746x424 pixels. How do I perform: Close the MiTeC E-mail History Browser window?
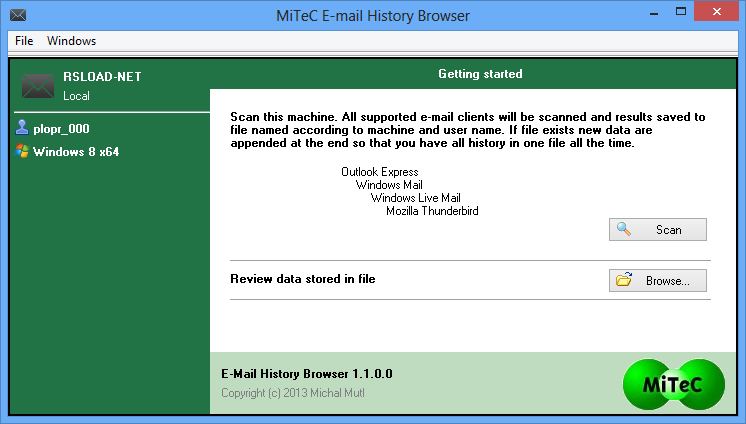(717, 11)
